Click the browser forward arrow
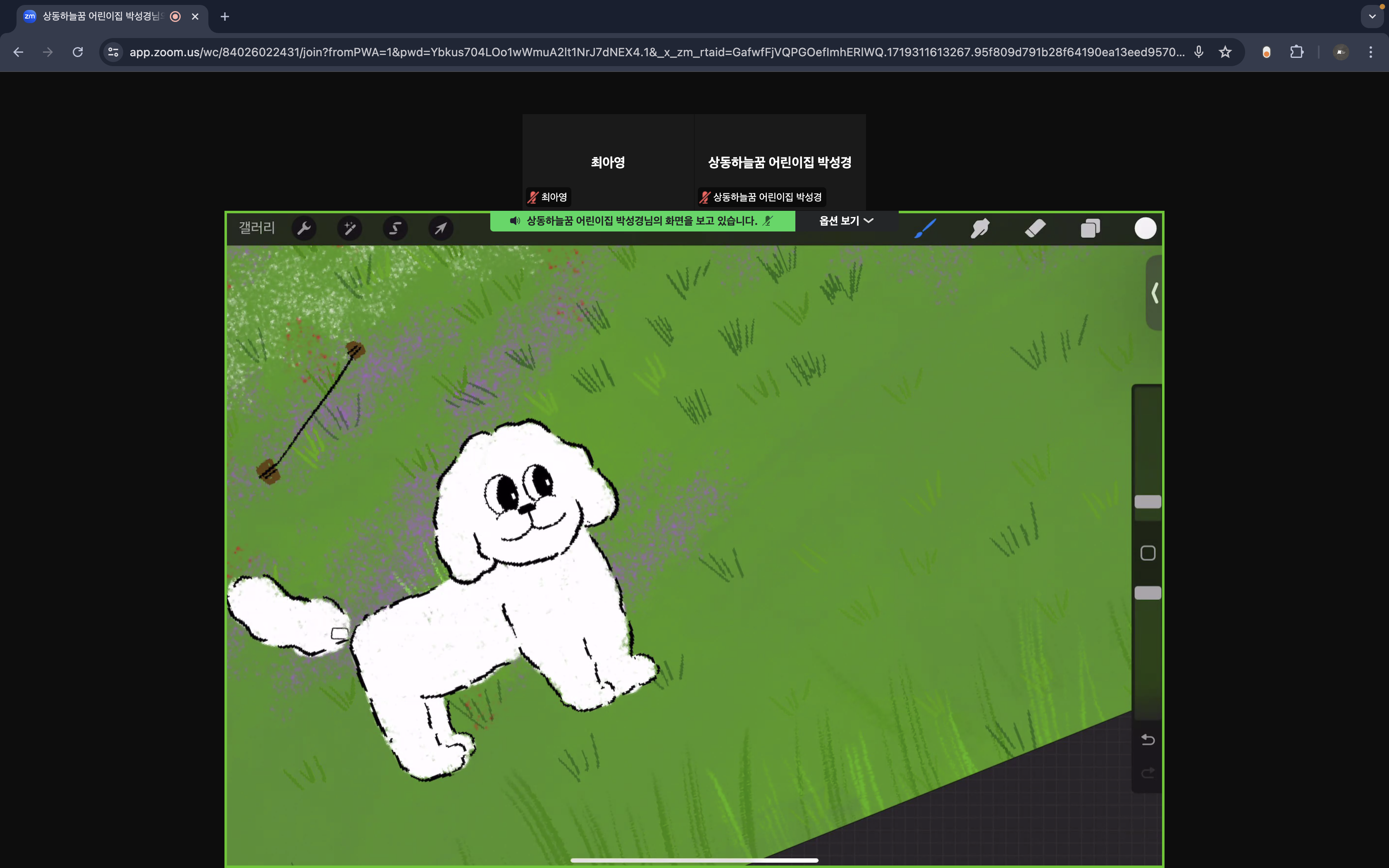The image size is (1389, 868). tap(48, 52)
